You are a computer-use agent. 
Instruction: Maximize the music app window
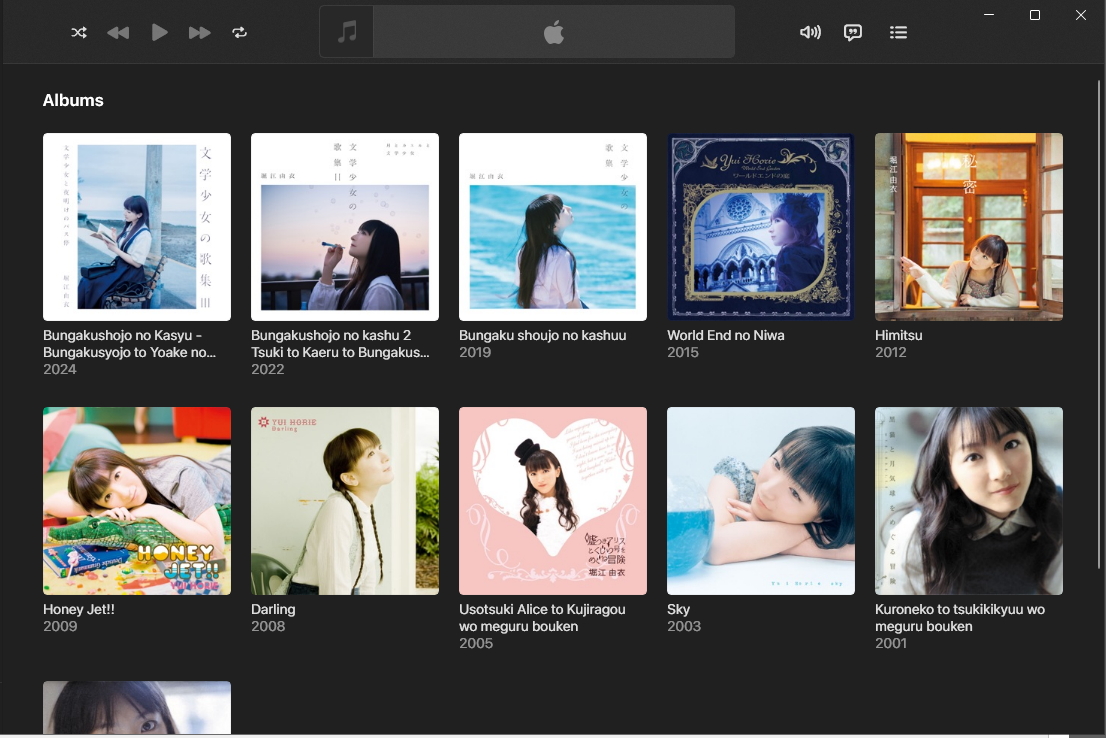(1035, 15)
